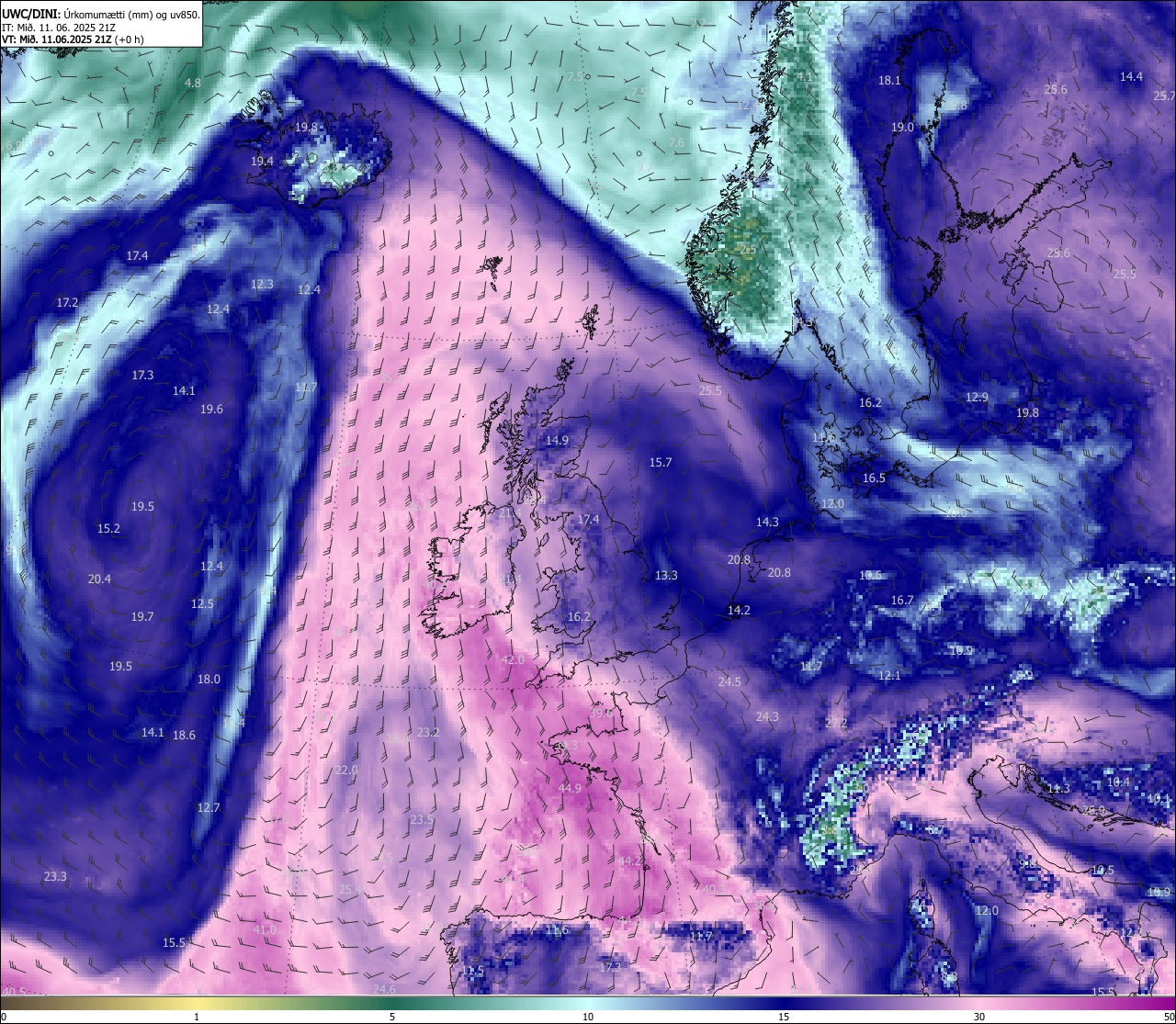Select the 23.2 map value
The width and height of the screenshot is (1176, 1024).
coord(428,733)
